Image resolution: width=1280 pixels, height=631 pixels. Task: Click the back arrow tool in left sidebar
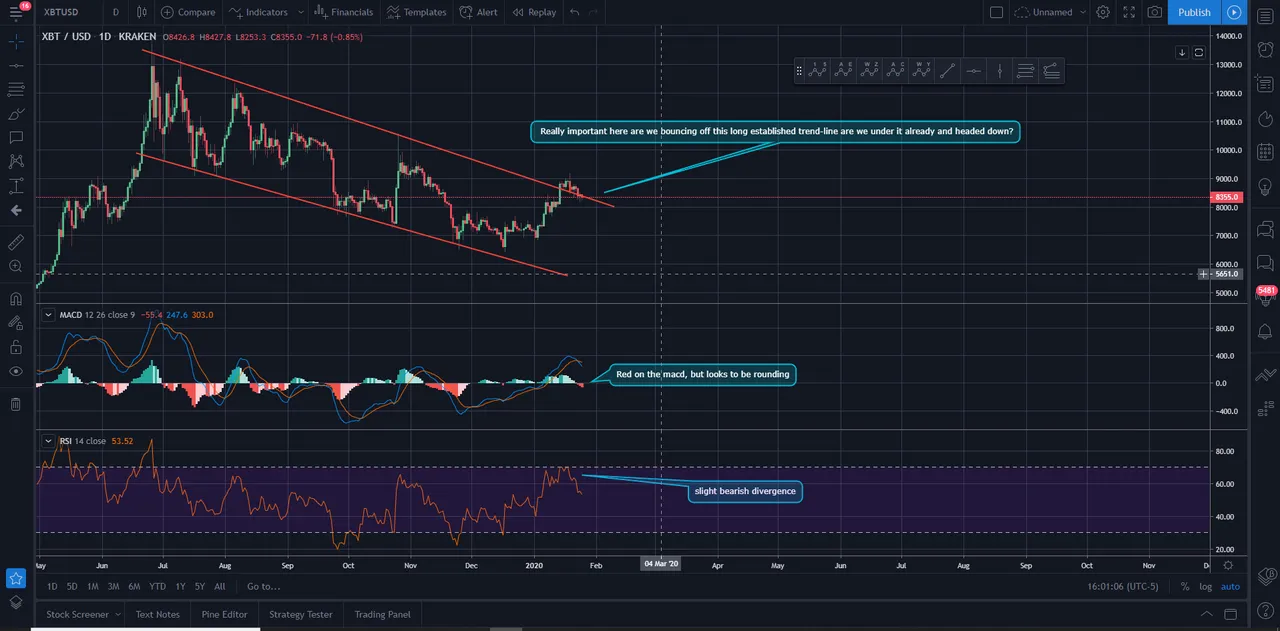[15, 210]
